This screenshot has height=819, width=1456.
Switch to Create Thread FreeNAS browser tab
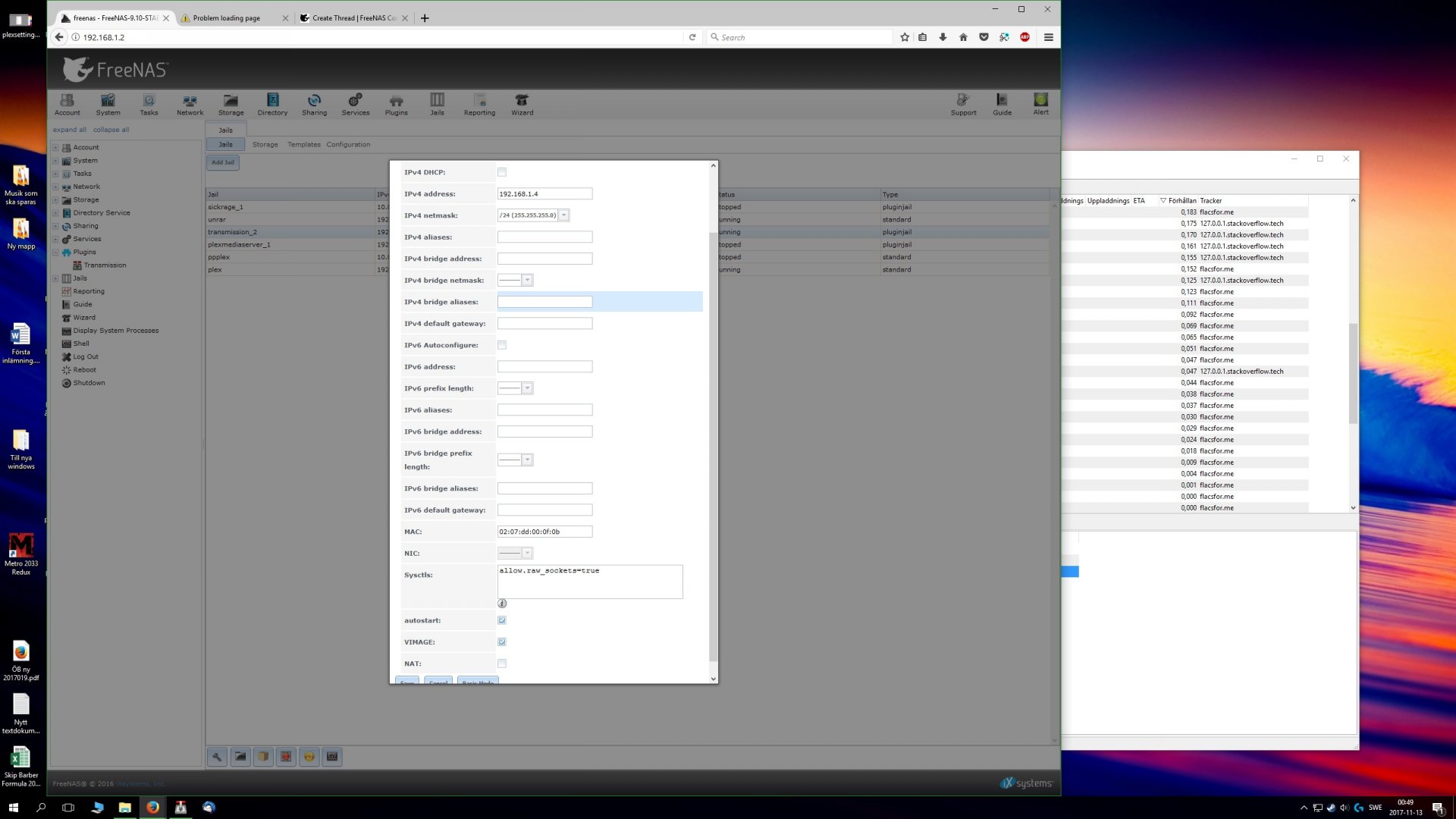click(x=354, y=18)
